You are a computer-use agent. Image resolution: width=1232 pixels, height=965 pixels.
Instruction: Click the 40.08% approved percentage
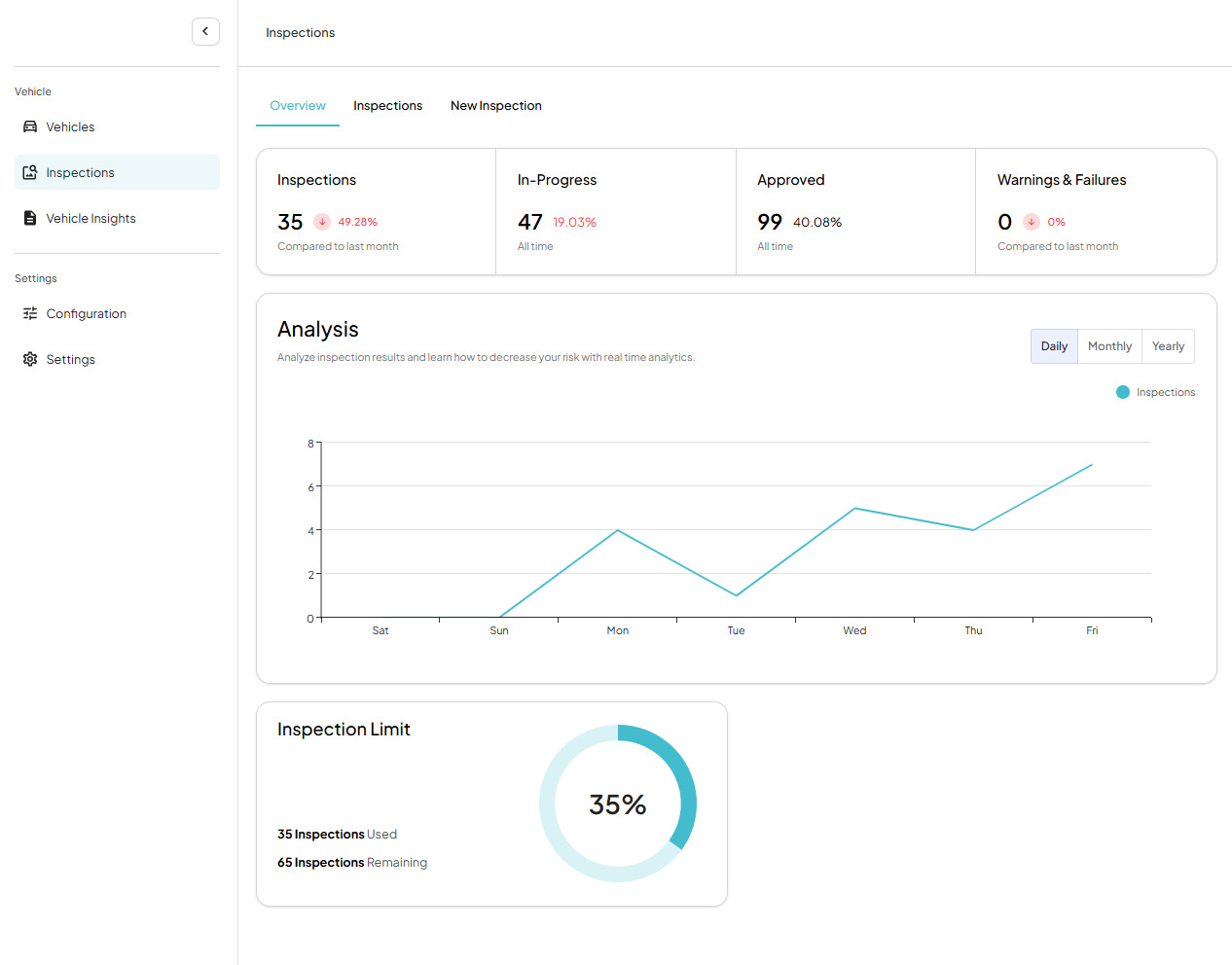point(817,222)
